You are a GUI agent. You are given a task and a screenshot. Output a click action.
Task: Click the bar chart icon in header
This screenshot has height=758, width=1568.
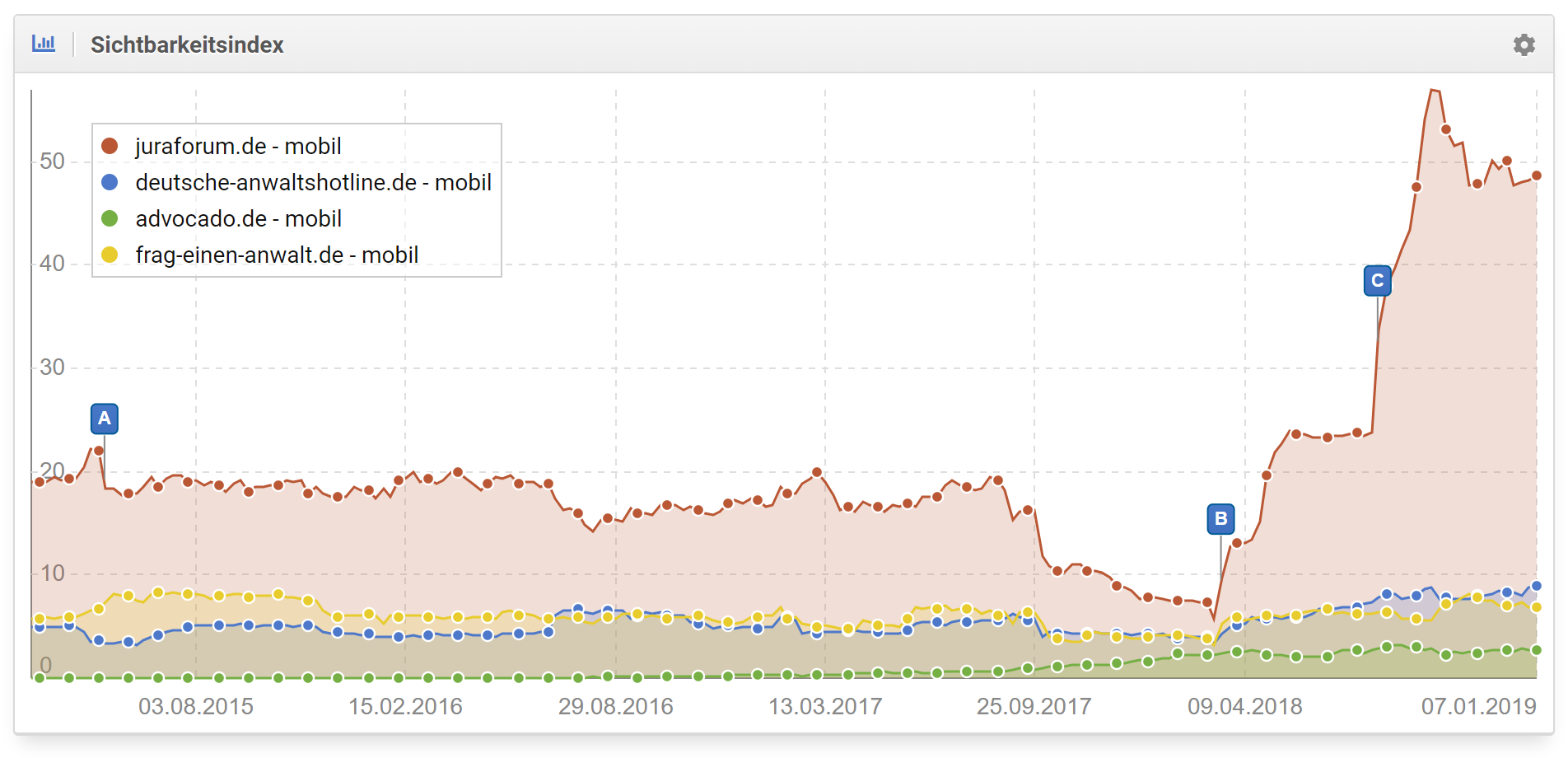coord(44,44)
